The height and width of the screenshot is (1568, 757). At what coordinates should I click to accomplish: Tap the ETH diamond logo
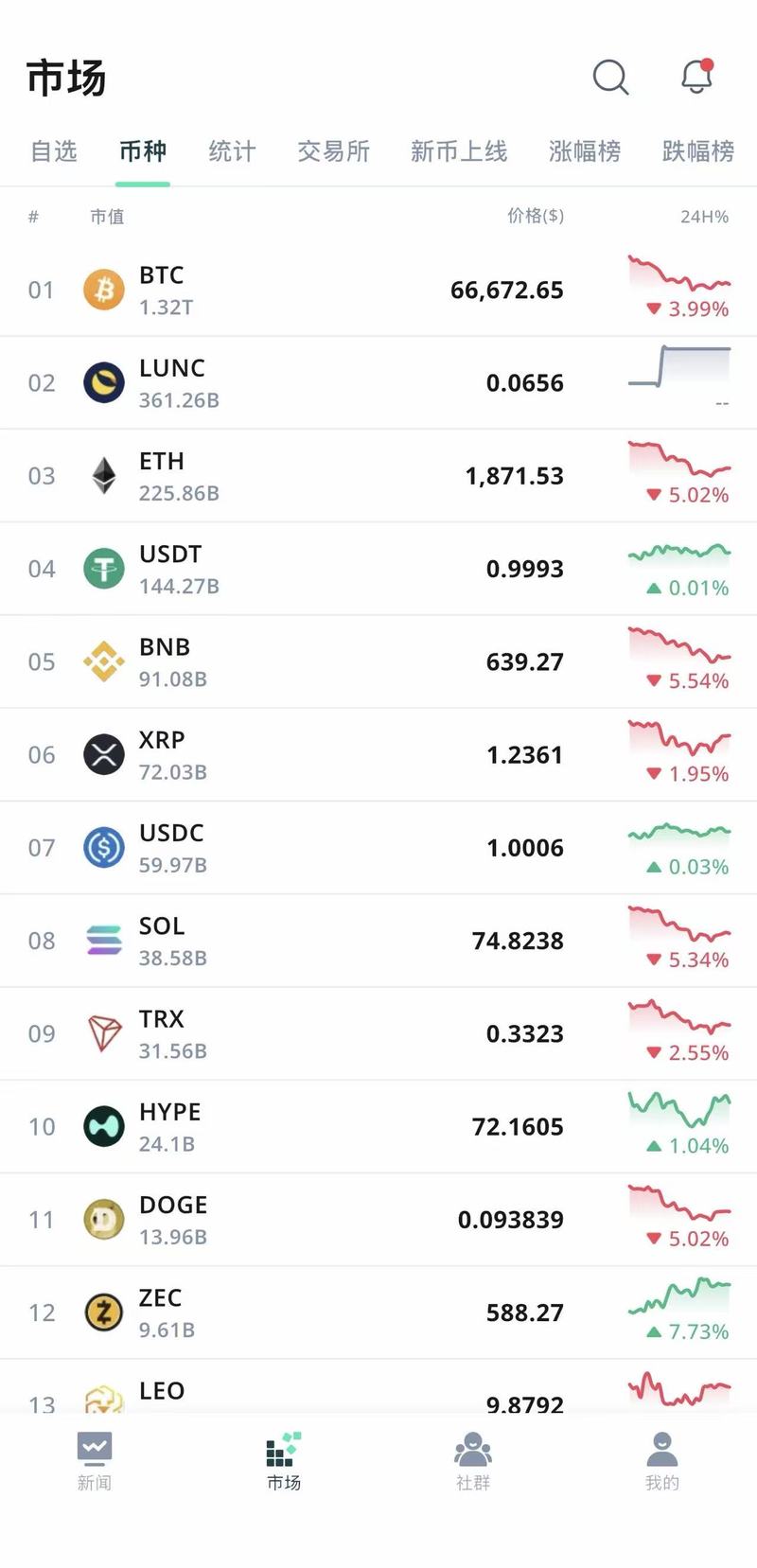coord(104,476)
